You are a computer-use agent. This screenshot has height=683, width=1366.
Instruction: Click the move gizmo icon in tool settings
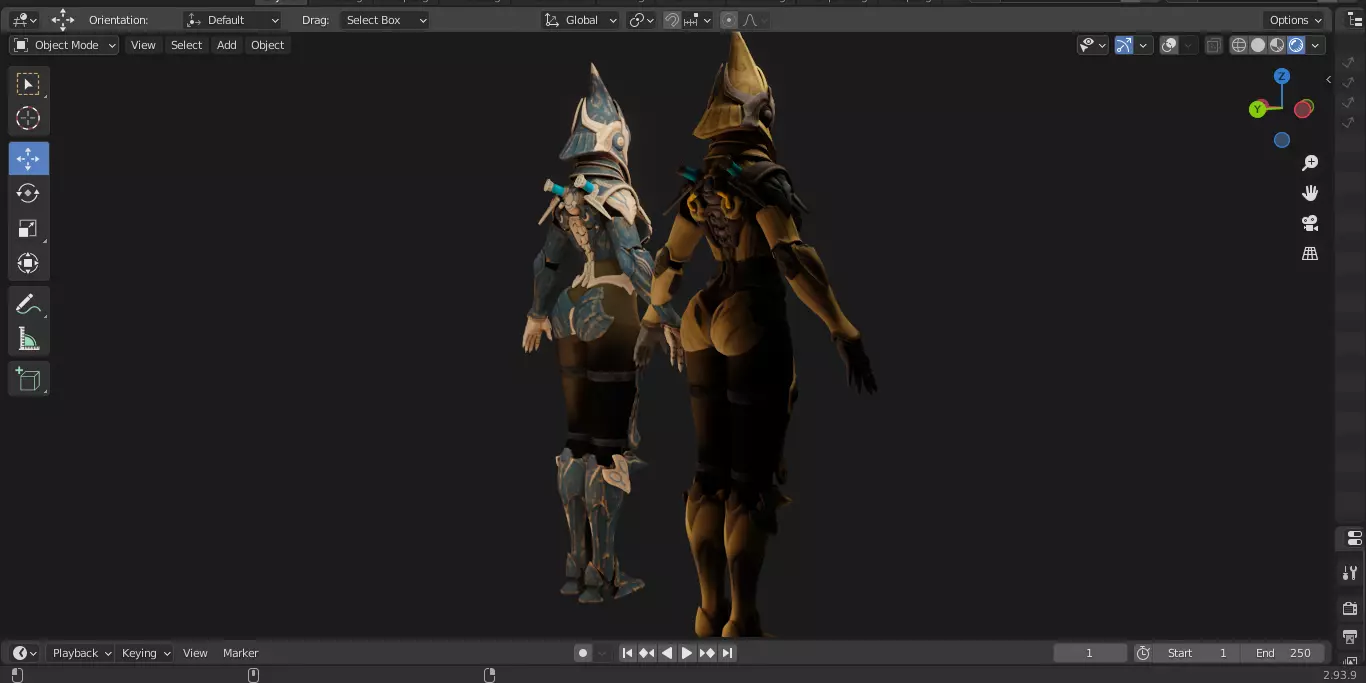63,20
